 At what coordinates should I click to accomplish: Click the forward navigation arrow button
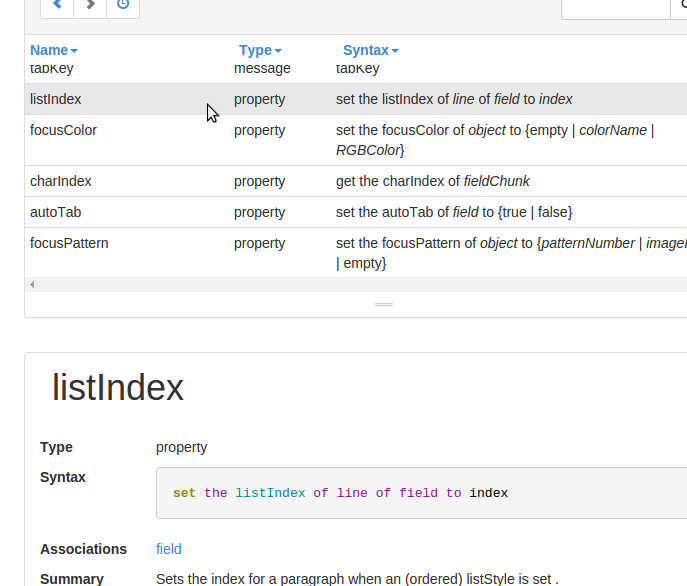click(x=90, y=5)
